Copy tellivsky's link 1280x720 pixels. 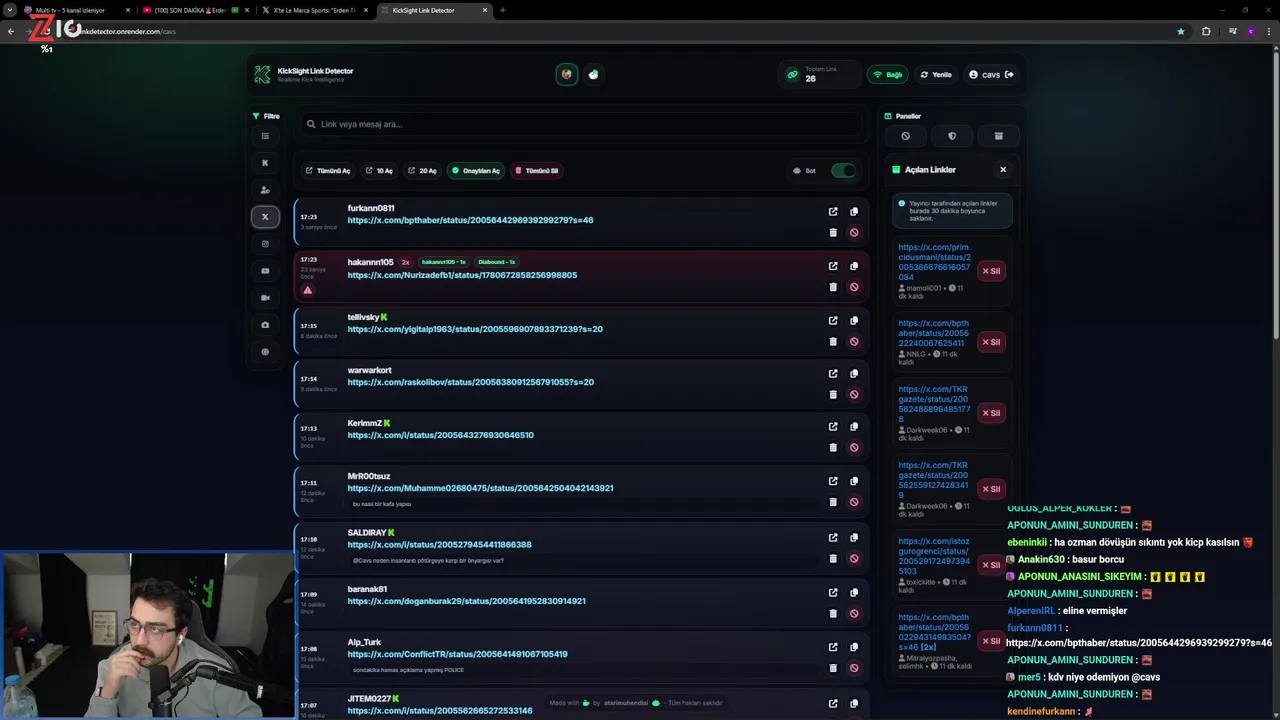point(854,321)
